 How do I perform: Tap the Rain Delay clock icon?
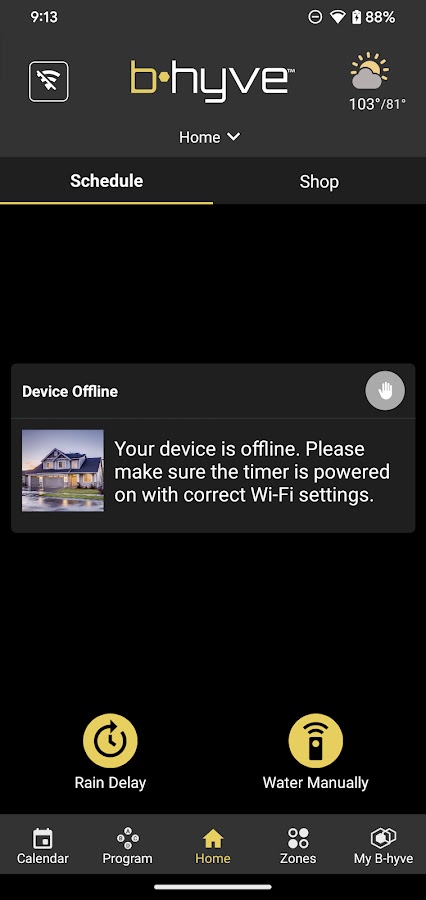click(x=110, y=740)
